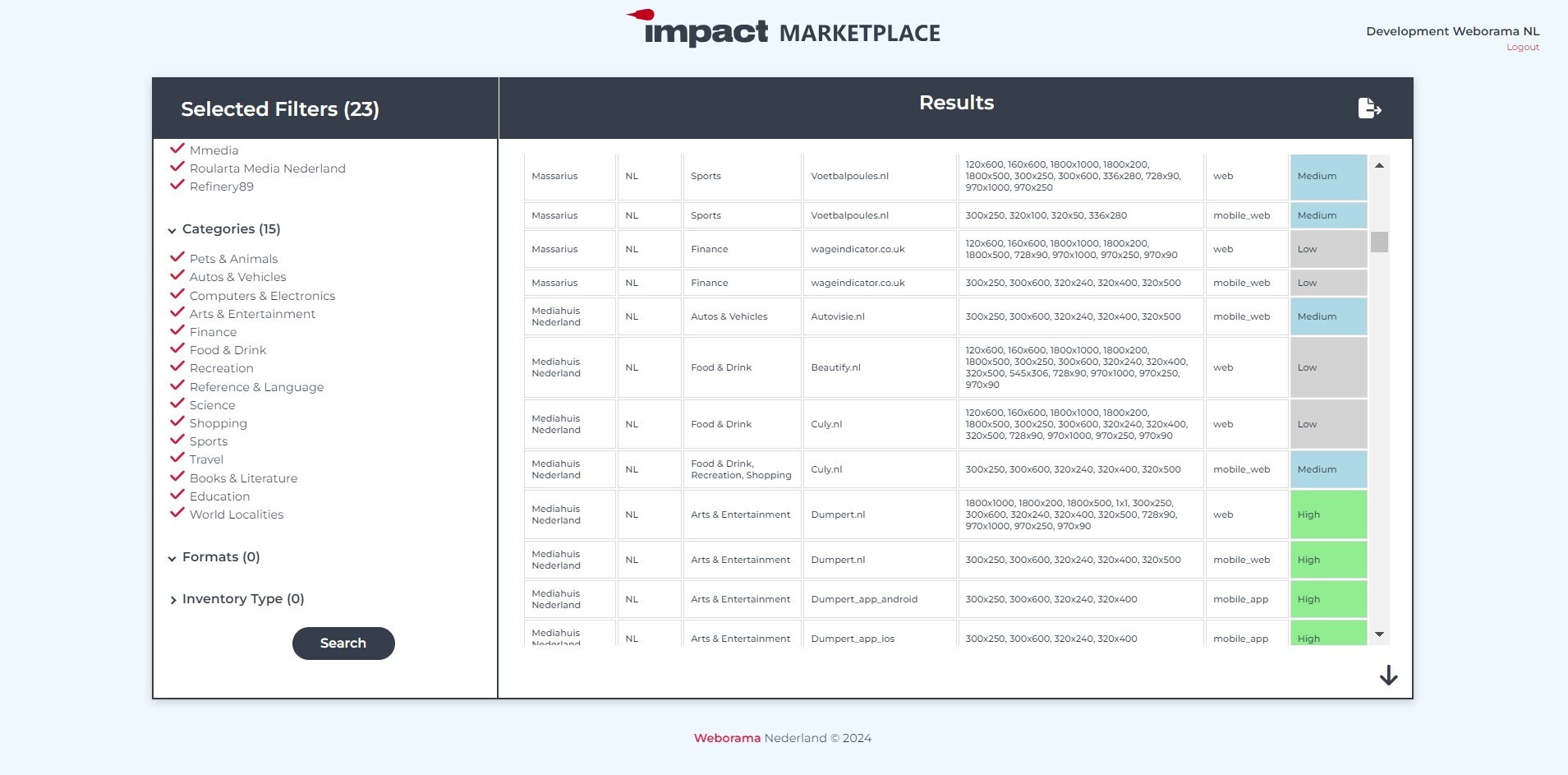The image size is (1568, 775).
Task: Click the Beautify.nl domain cell
Action: (878, 367)
